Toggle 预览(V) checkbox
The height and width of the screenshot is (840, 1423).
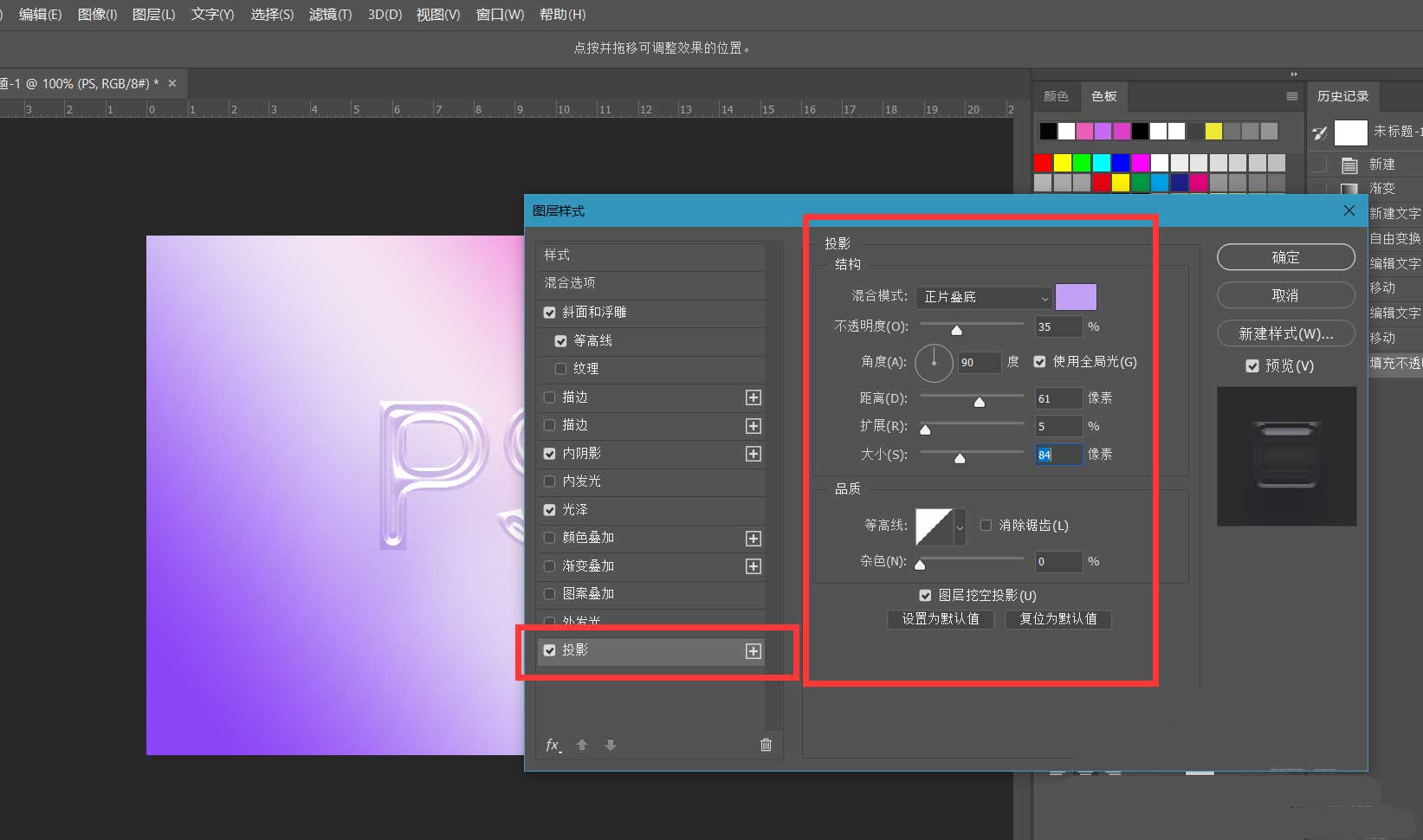click(1252, 366)
